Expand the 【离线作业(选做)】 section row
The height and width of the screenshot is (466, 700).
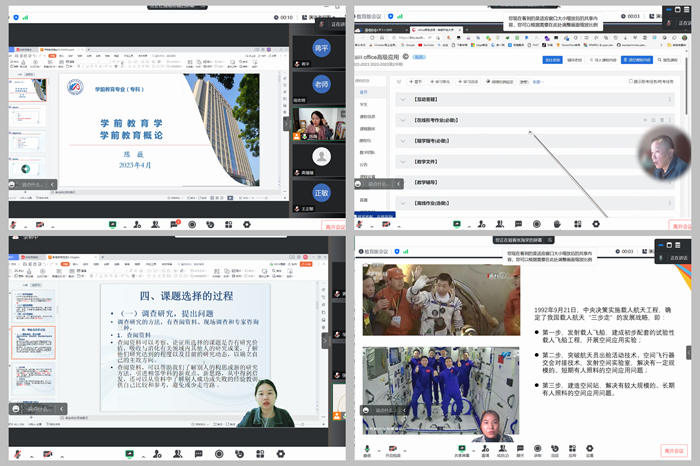click(x=535, y=203)
